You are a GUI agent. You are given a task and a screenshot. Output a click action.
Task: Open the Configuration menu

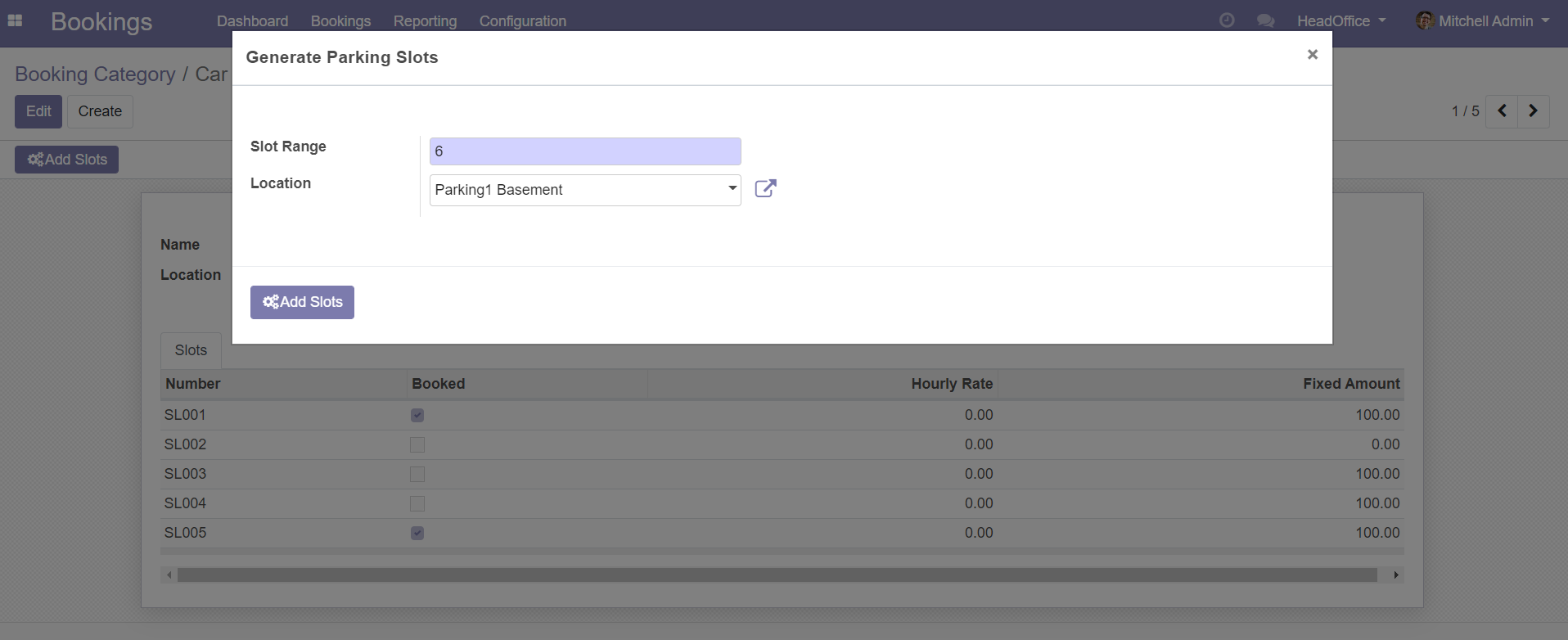pyautogui.click(x=522, y=20)
